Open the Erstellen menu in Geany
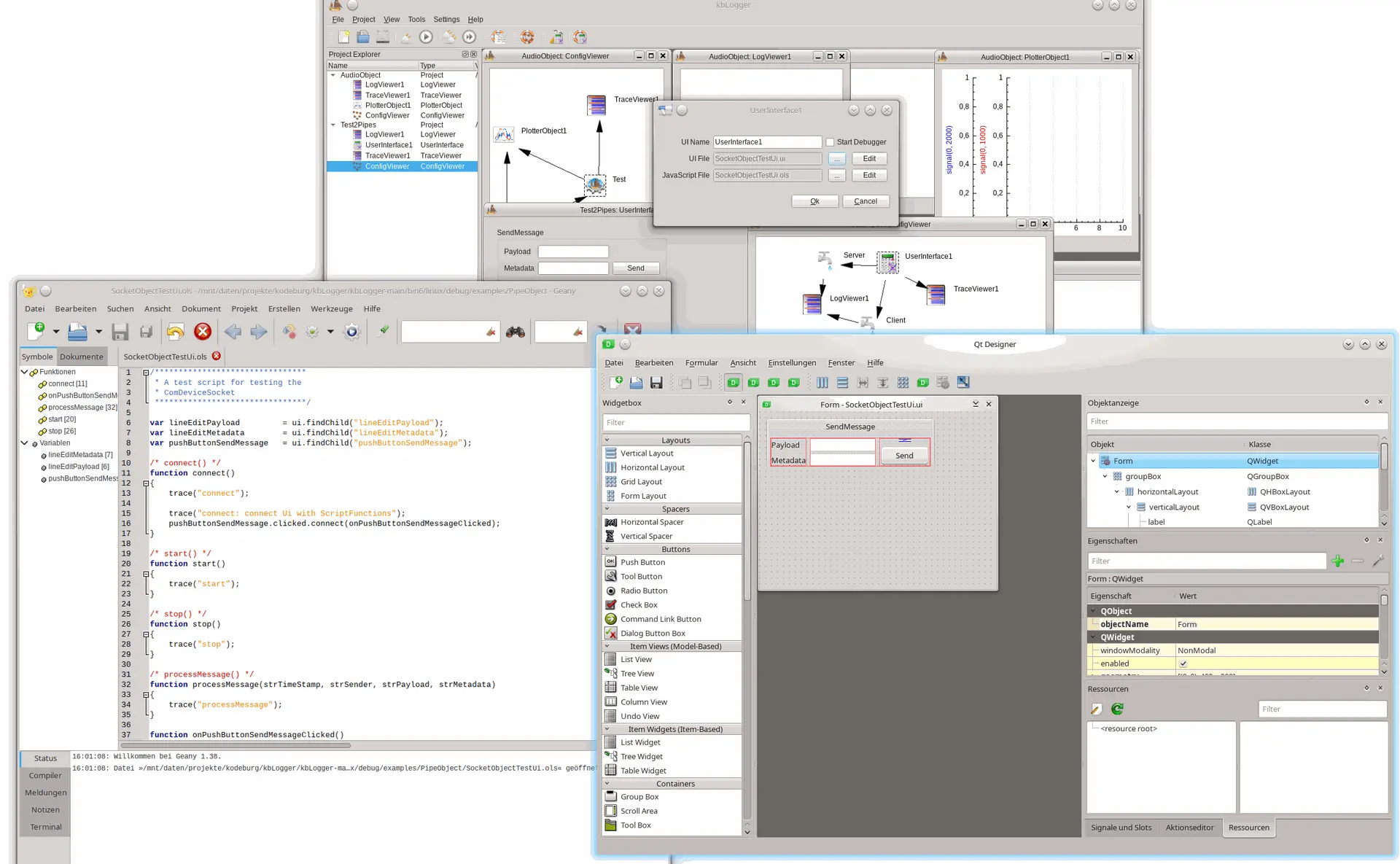 pyautogui.click(x=284, y=308)
